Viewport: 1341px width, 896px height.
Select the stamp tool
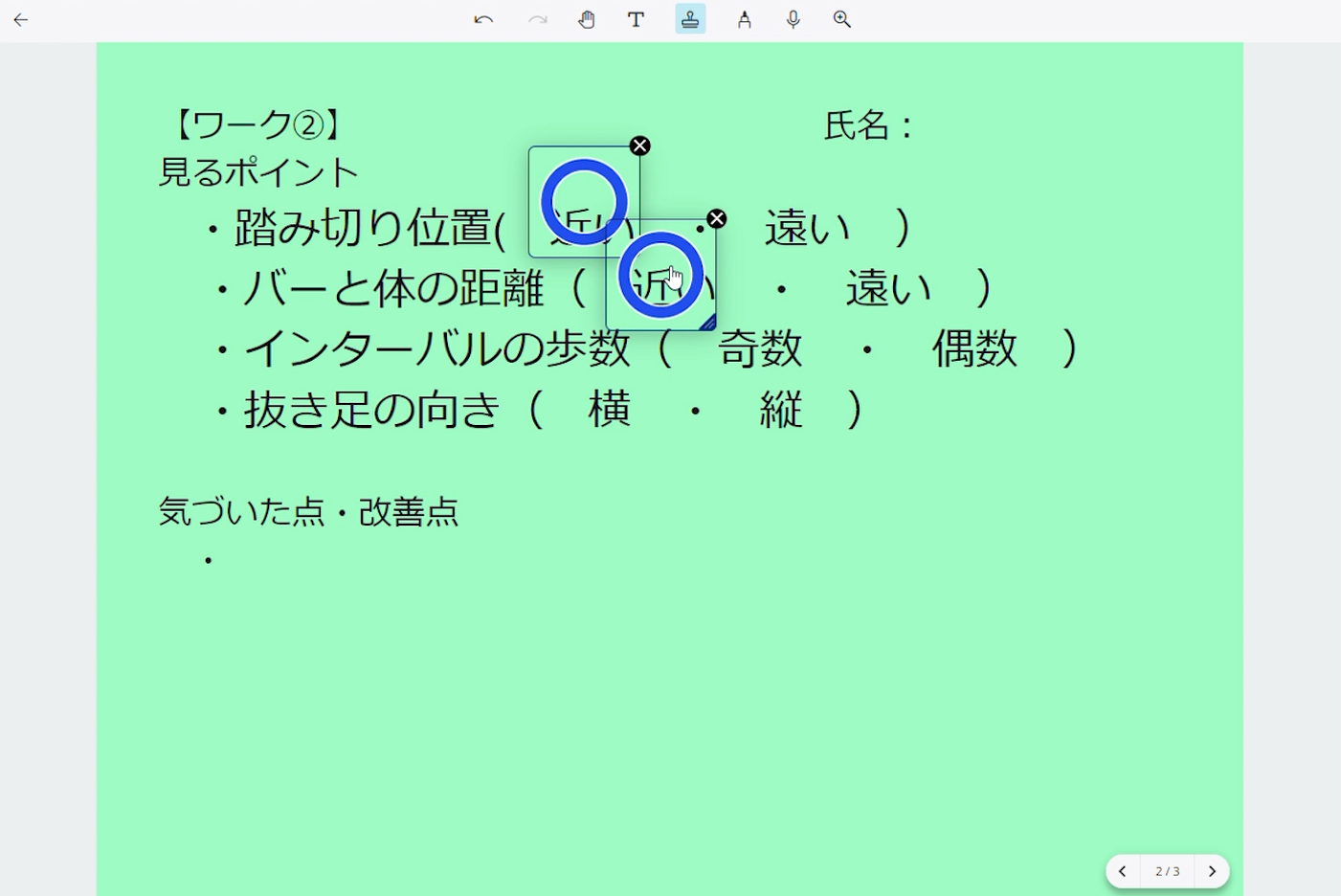pyautogui.click(x=690, y=19)
